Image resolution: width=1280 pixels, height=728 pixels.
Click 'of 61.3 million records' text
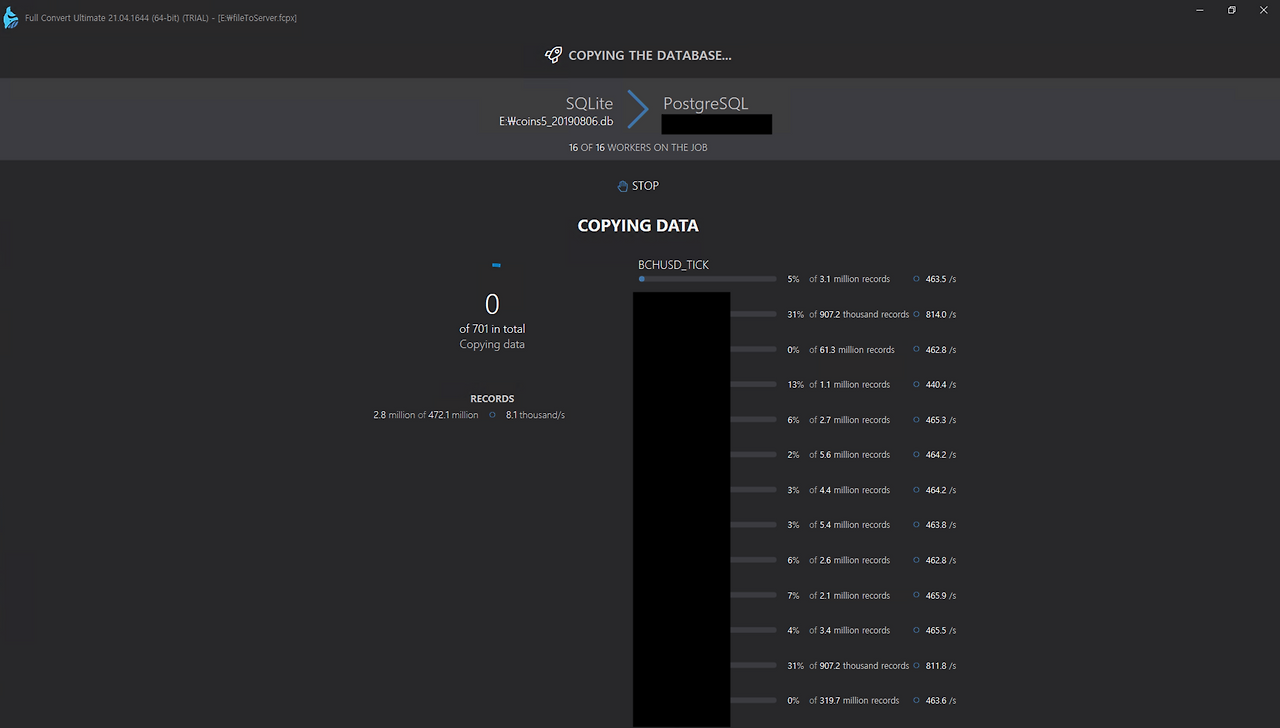pos(852,350)
